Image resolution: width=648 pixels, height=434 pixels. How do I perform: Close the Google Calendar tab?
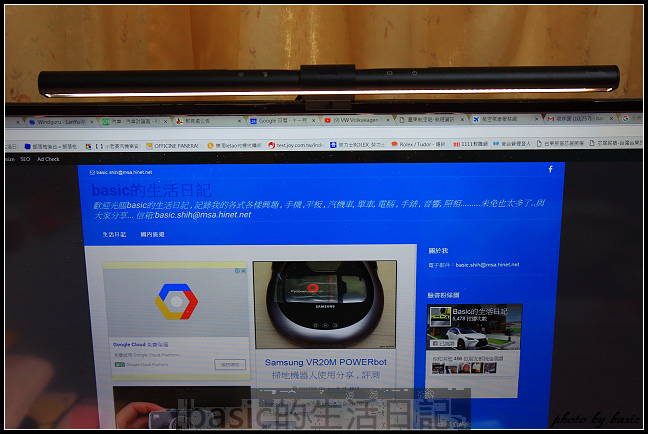[x=313, y=120]
